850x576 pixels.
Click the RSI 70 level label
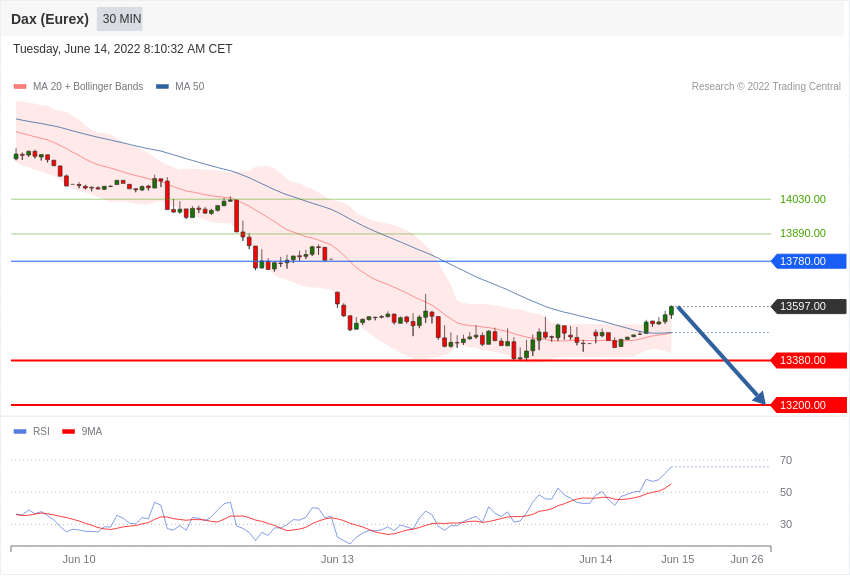786,460
